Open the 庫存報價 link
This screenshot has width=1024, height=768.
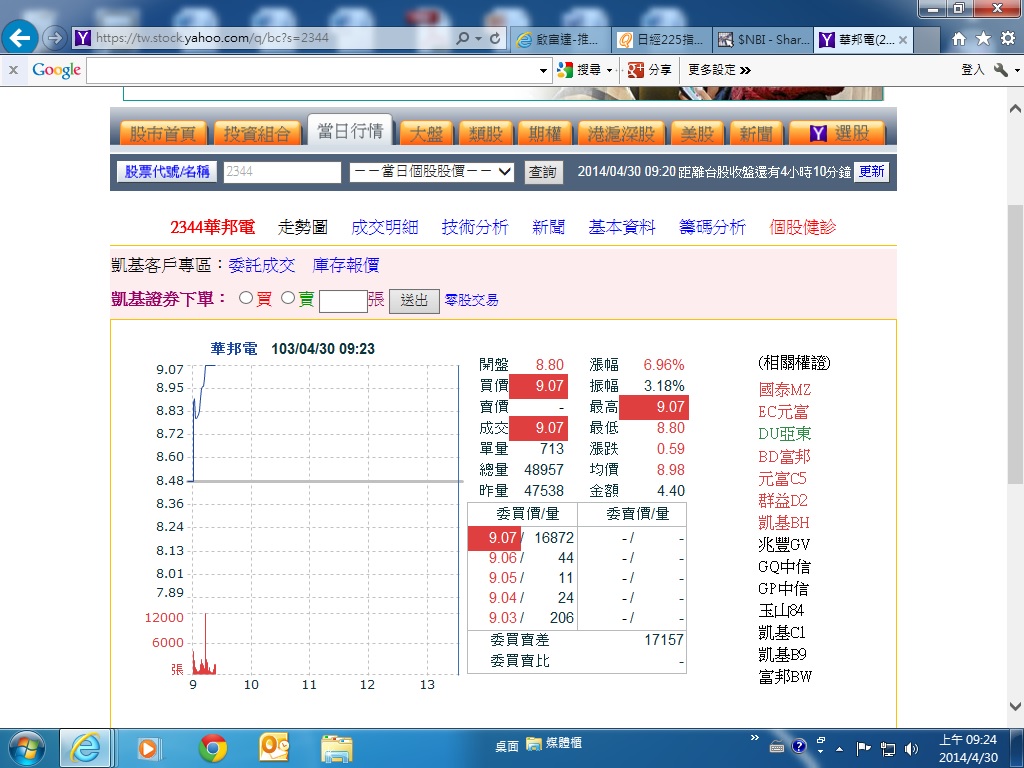345,265
